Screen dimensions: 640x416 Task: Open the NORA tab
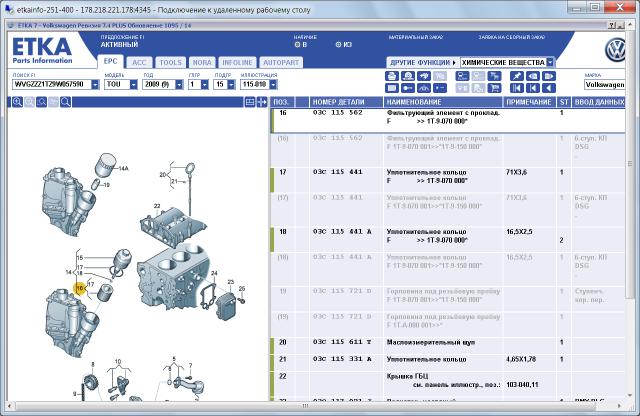[x=202, y=62]
